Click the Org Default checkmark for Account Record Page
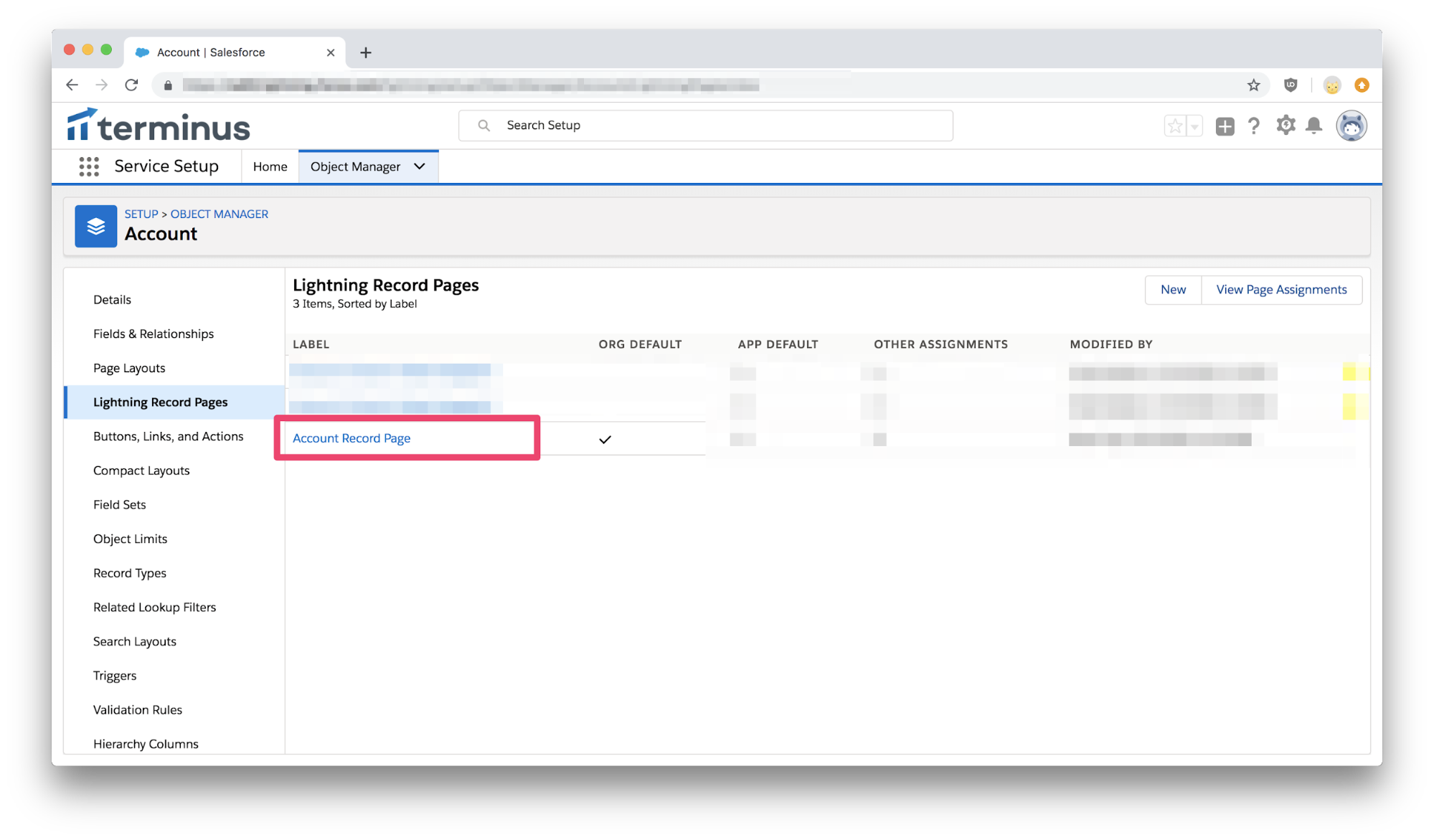 [x=605, y=439]
